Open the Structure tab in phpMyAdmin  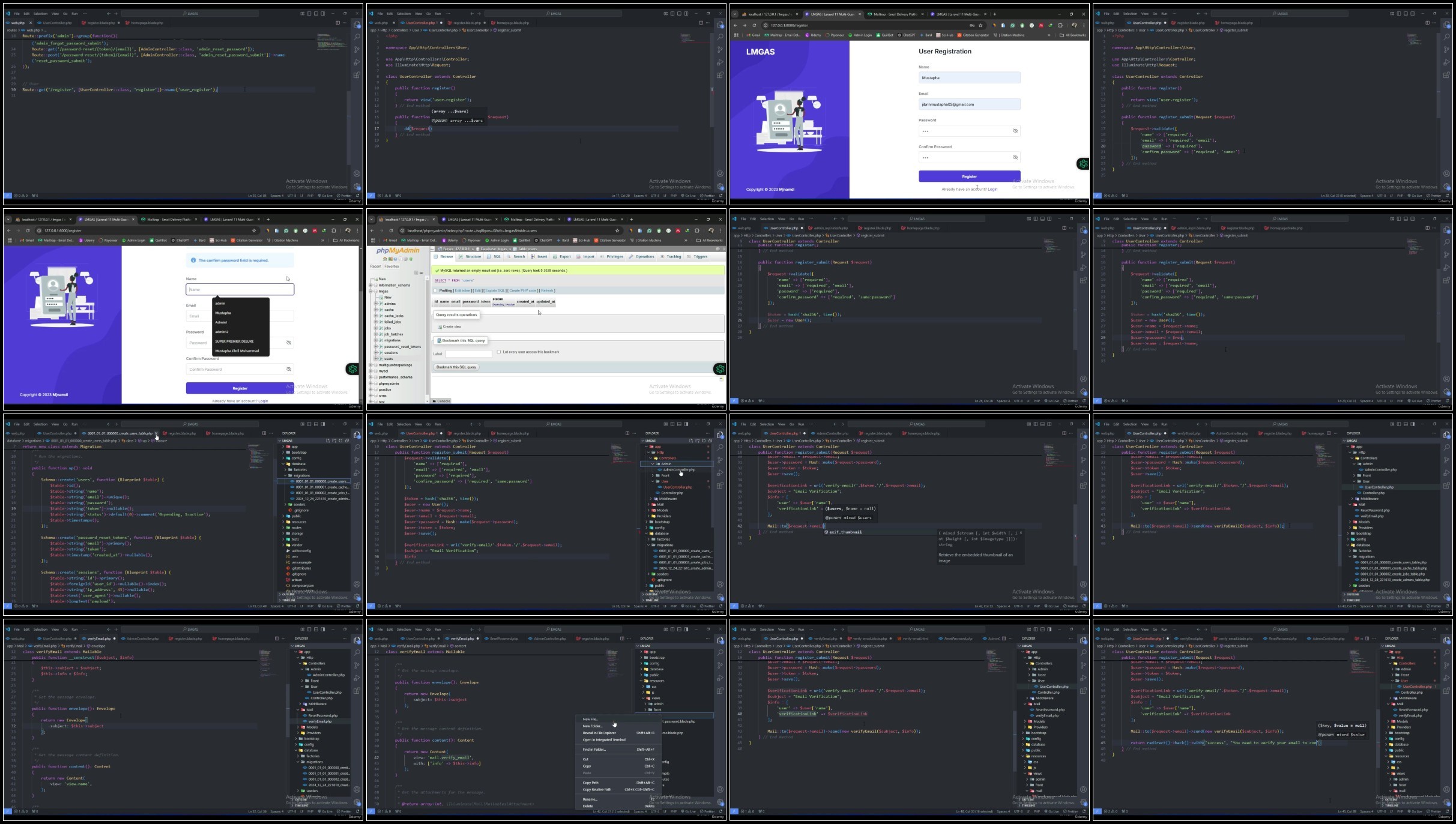tap(470, 256)
